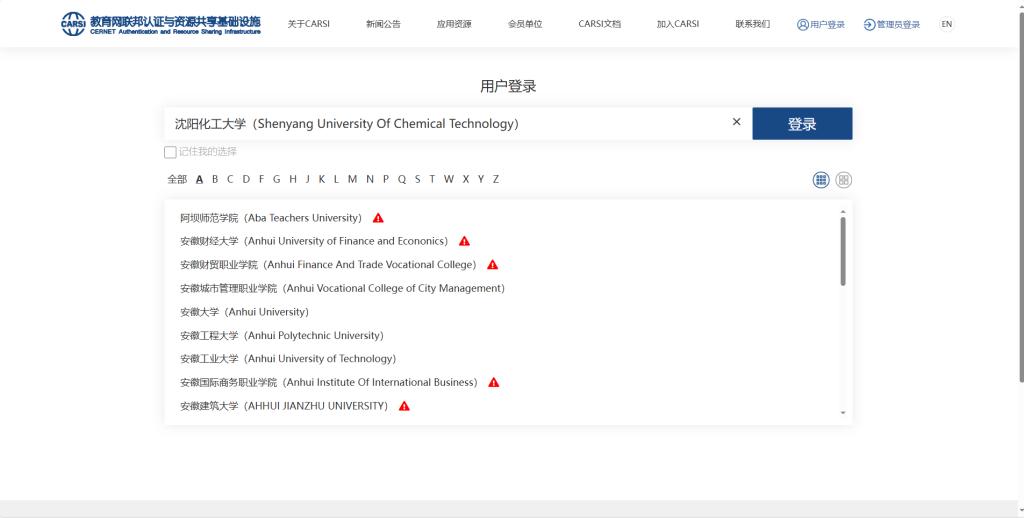Filter universities by letter S
Viewport: 1024px width, 518px height.
pos(417,179)
